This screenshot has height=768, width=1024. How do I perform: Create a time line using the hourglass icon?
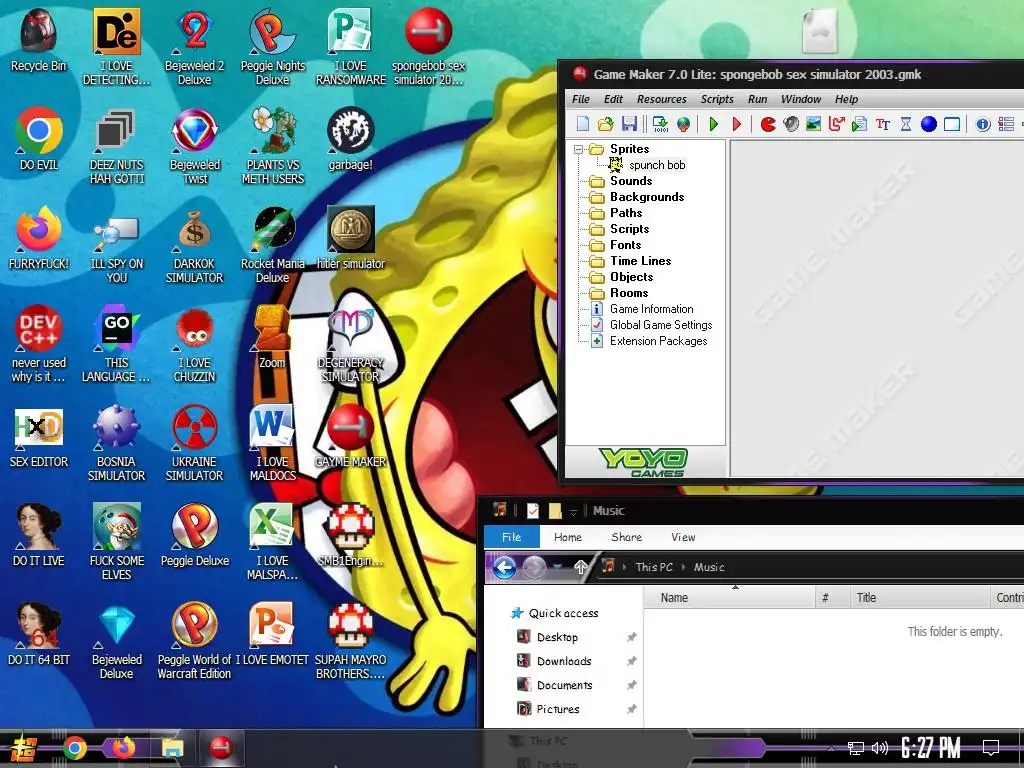click(x=906, y=123)
